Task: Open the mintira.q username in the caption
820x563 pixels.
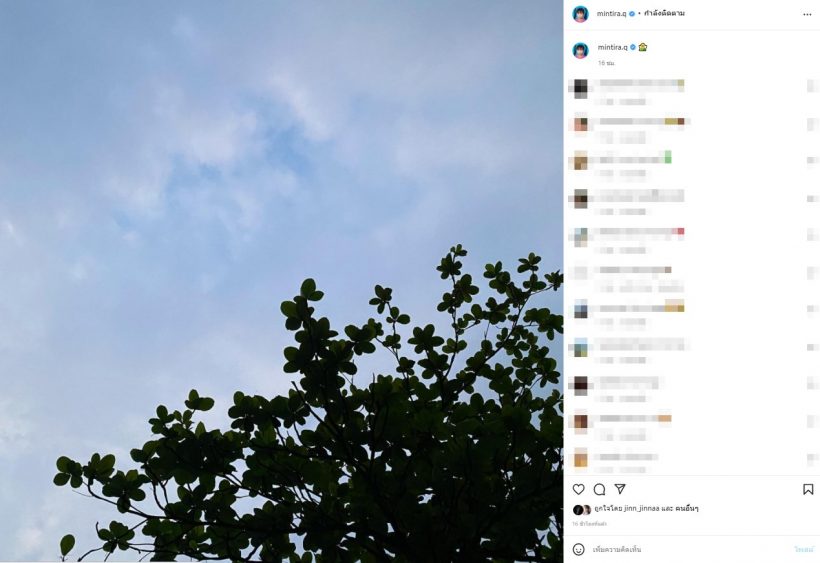Action: [x=612, y=47]
